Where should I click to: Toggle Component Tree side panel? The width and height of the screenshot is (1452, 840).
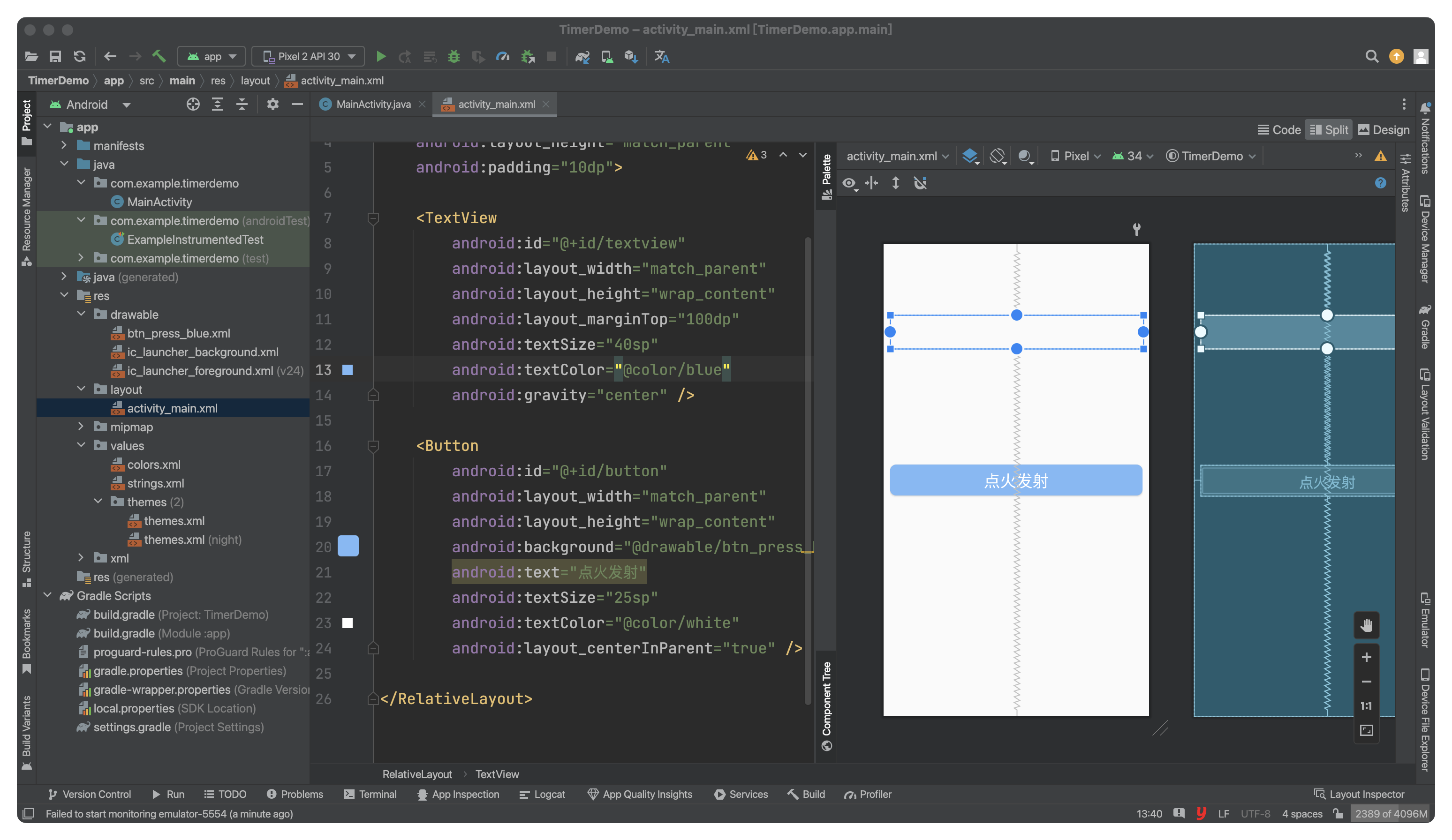coord(827,706)
